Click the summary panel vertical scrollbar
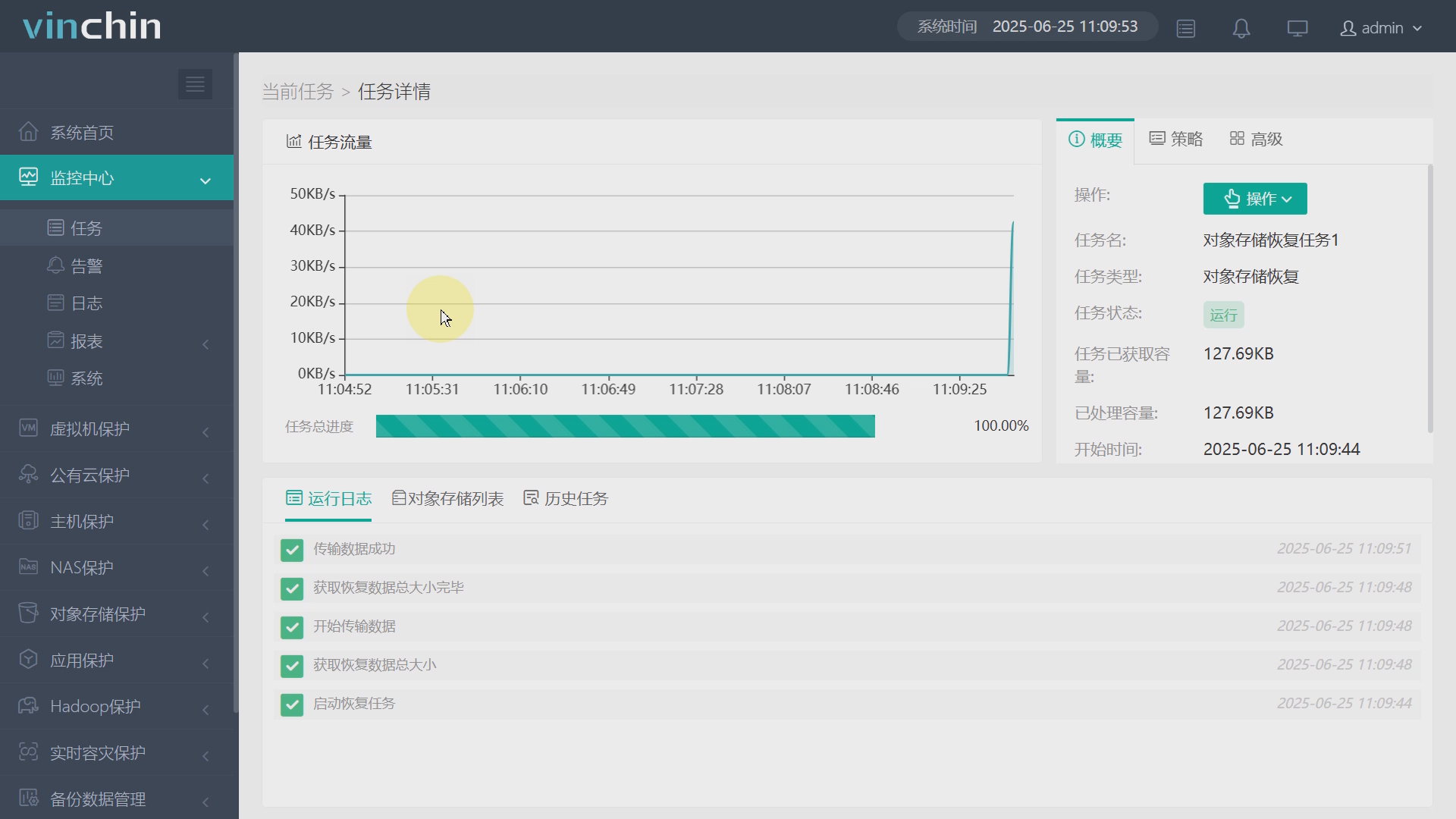The width and height of the screenshot is (1456, 819). [1430, 299]
